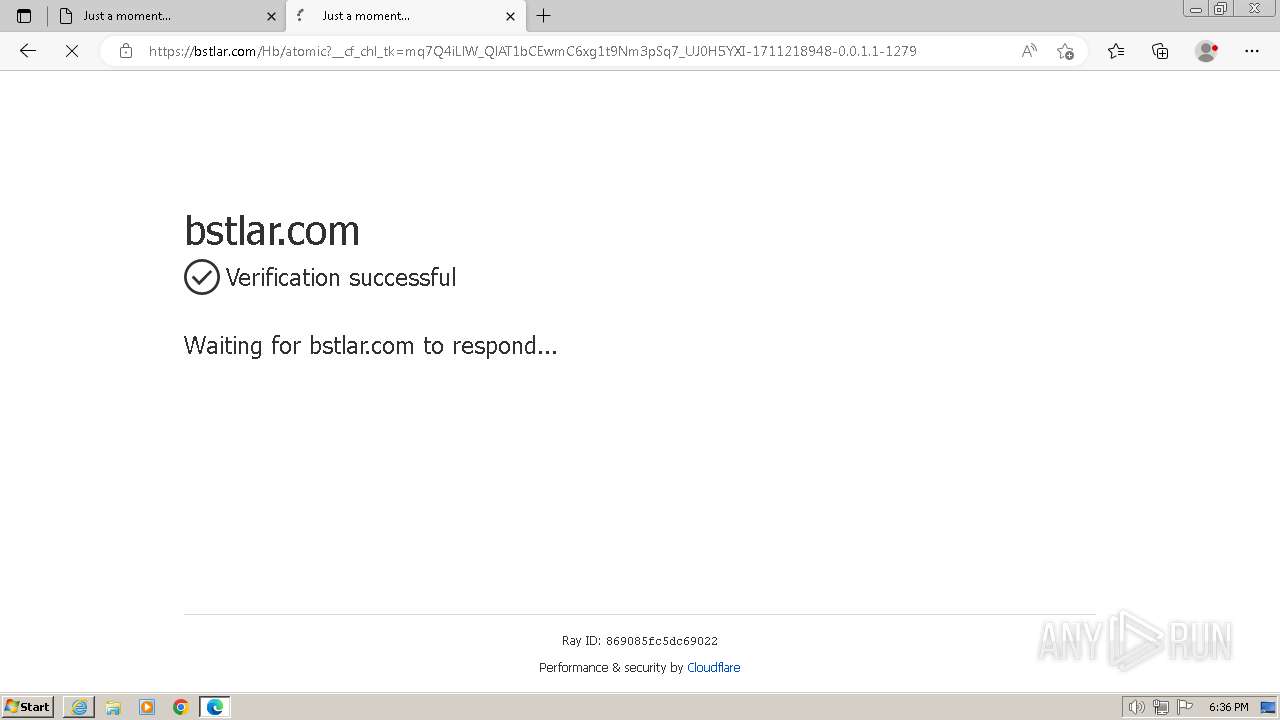
Task: Launch Chrome from taskbar
Action: [181, 707]
